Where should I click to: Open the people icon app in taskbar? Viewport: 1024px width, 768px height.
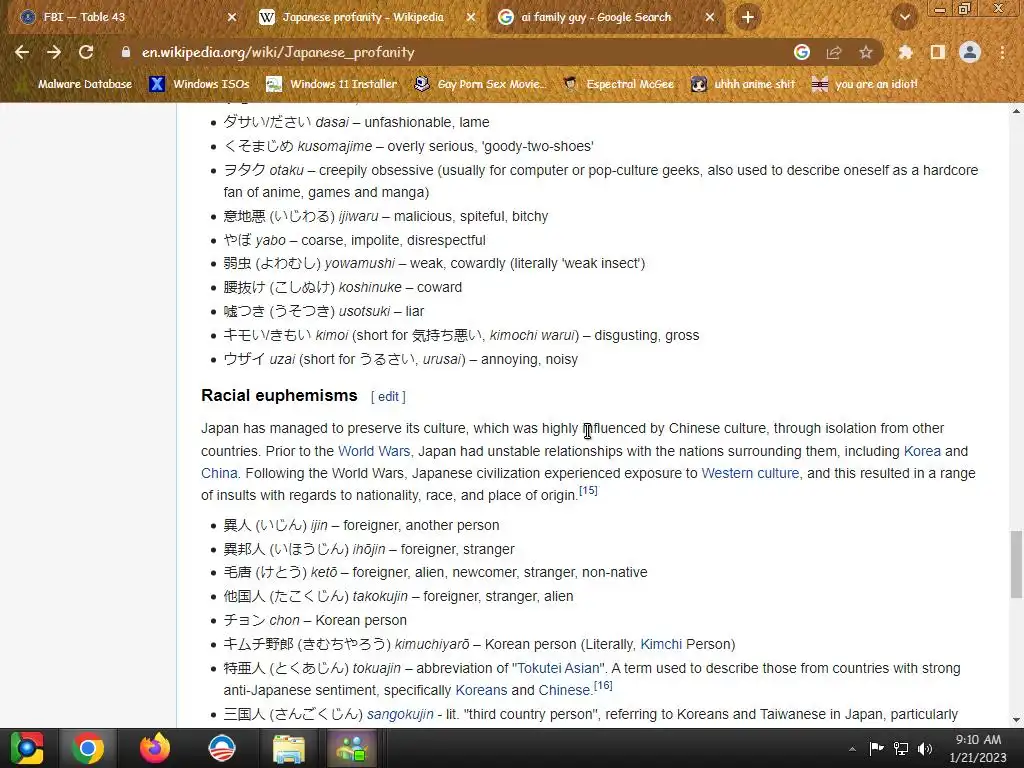[x=352, y=748]
